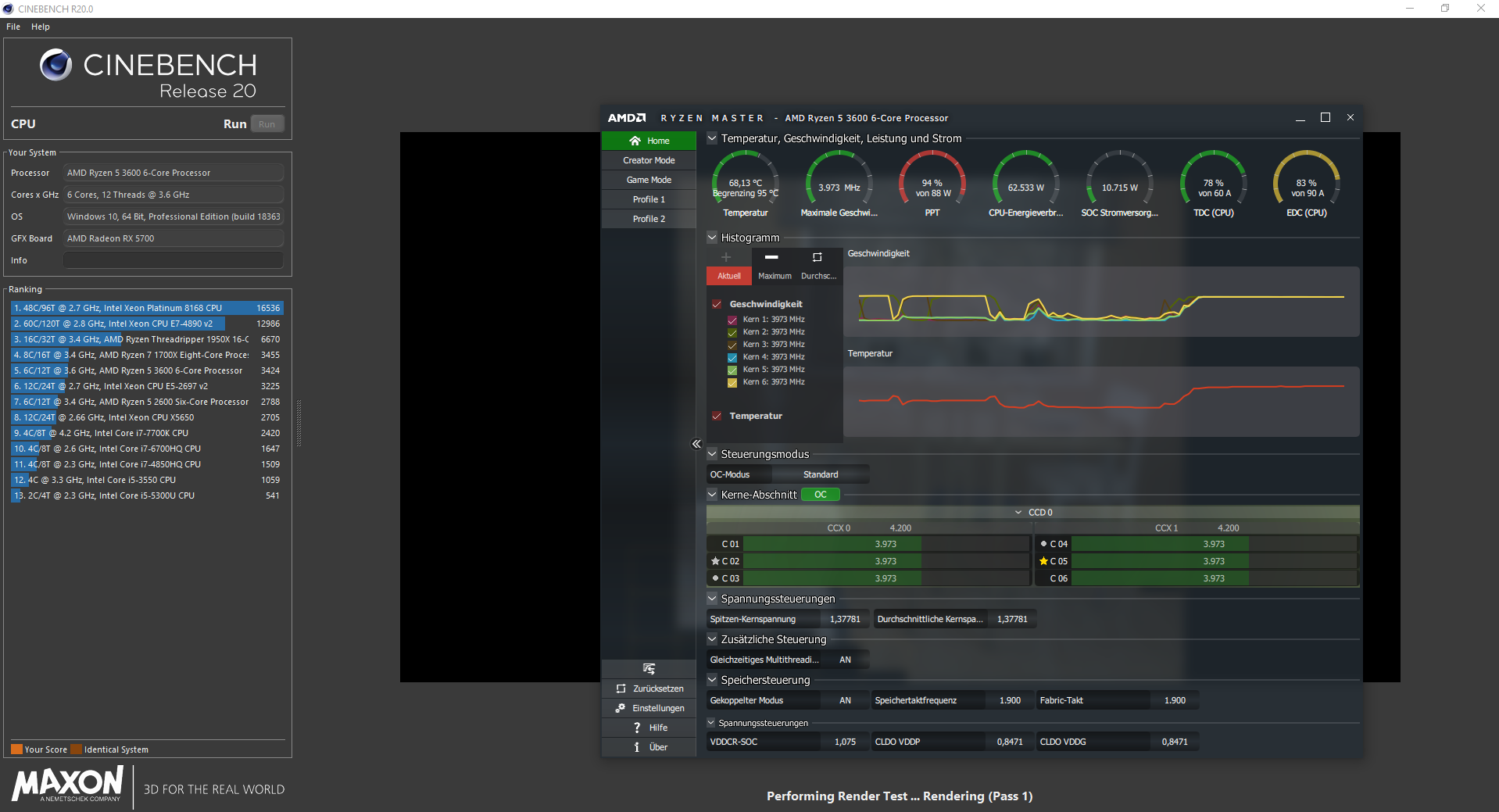The height and width of the screenshot is (812, 1499).
Task: Collapse the Spannungssteuerungen subsection under Speichersteuerung
Action: 711,723
